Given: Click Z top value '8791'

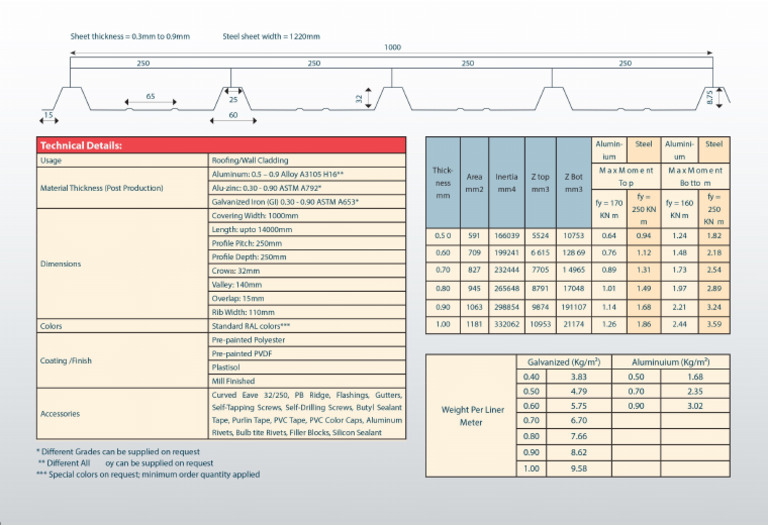Looking at the screenshot, I should [x=540, y=289].
